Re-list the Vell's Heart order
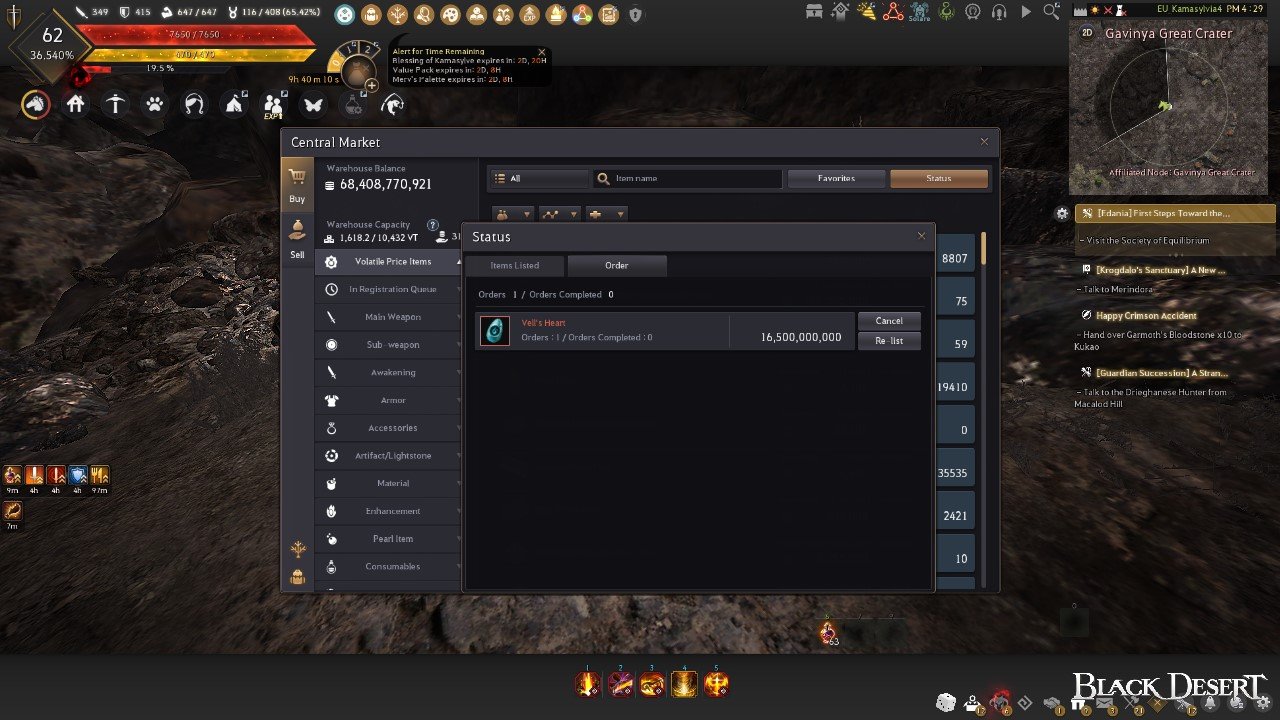The height and width of the screenshot is (720, 1280). (889, 341)
